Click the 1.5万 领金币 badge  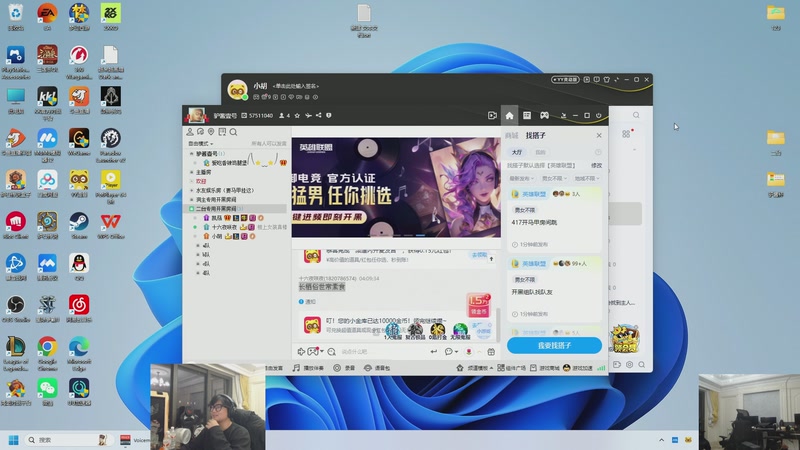[x=479, y=305]
